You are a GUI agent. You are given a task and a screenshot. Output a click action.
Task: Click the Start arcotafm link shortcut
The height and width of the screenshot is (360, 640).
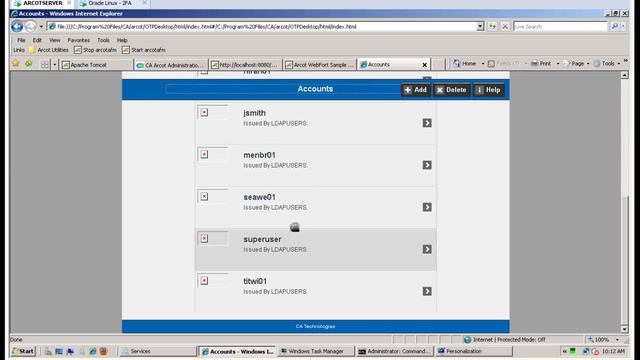144,50
